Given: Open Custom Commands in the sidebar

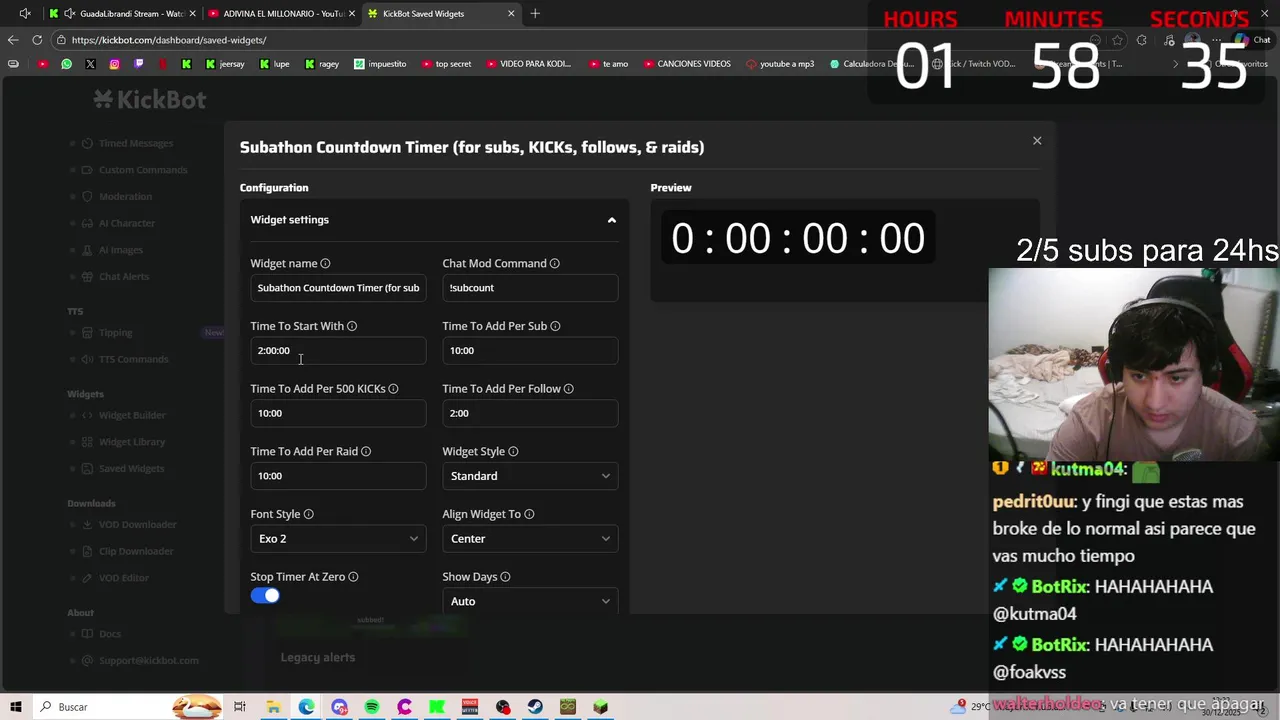Looking at the screenshot, I should [142, 170].
